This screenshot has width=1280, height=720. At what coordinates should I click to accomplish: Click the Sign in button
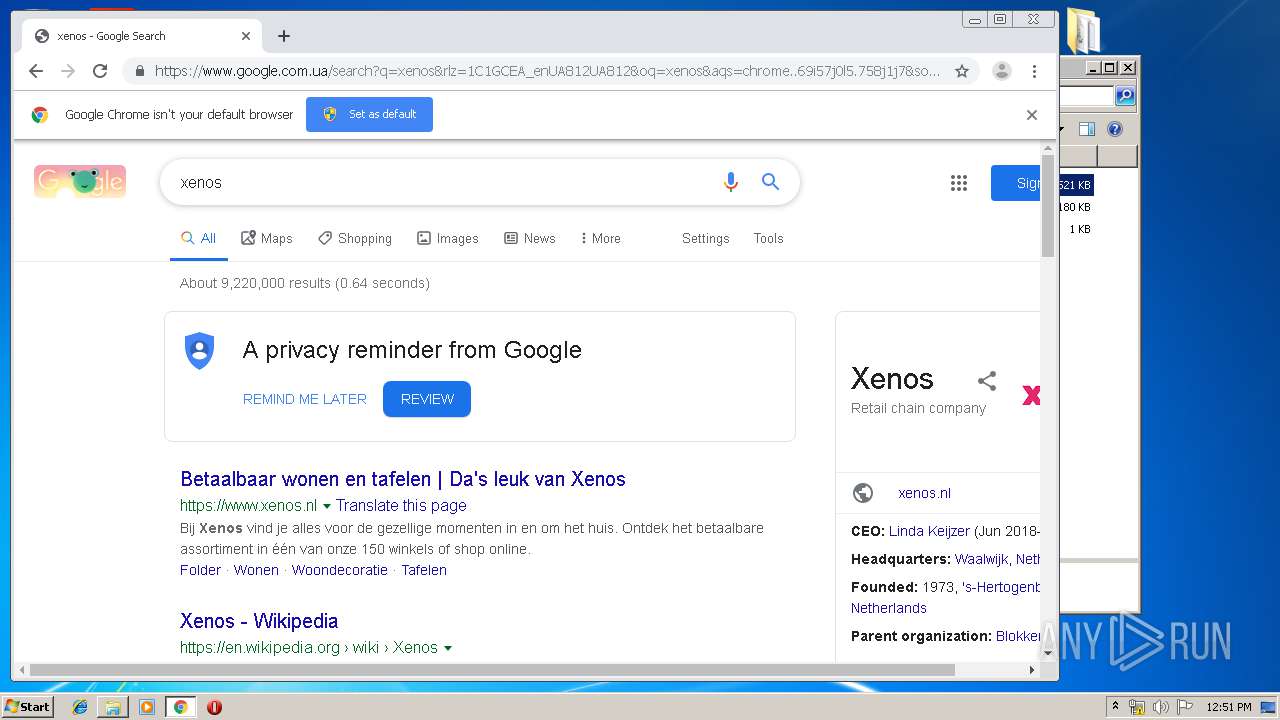tap(1016, 183)
